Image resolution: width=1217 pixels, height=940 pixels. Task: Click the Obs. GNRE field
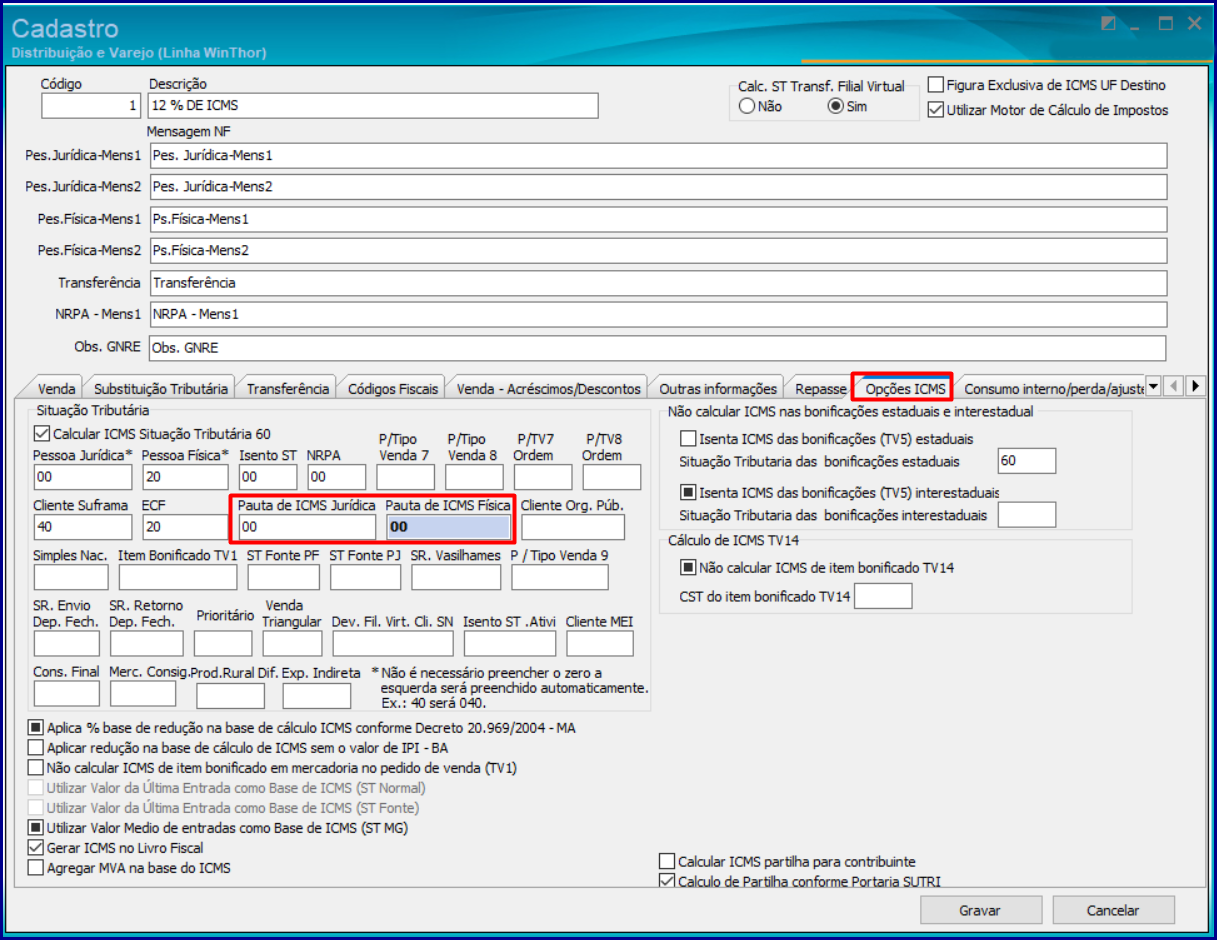658,348
